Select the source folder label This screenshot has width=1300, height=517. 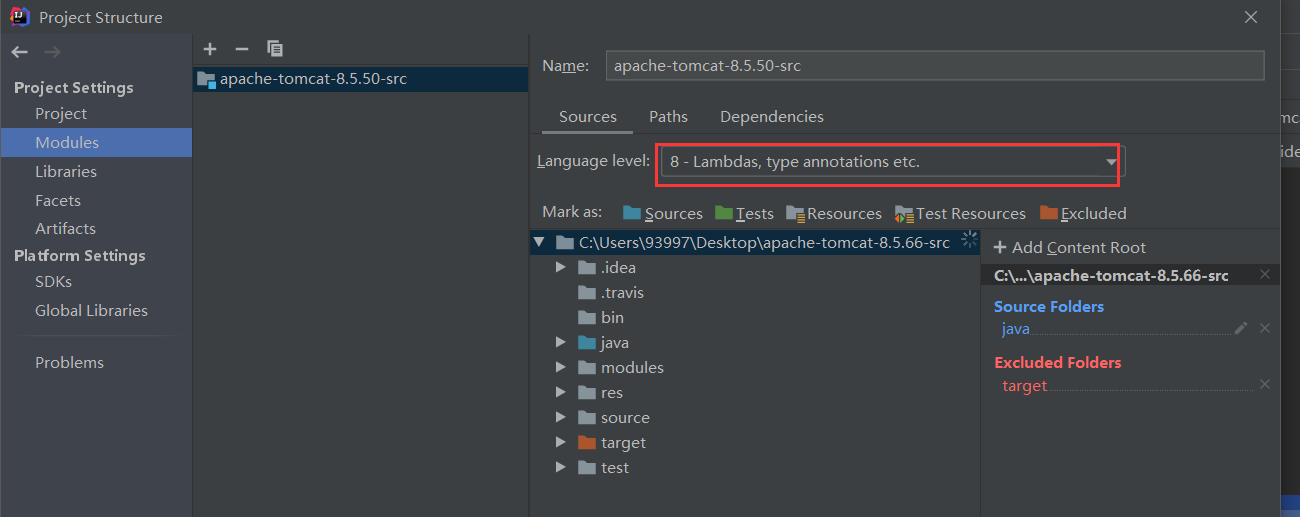tap(625, 417)
